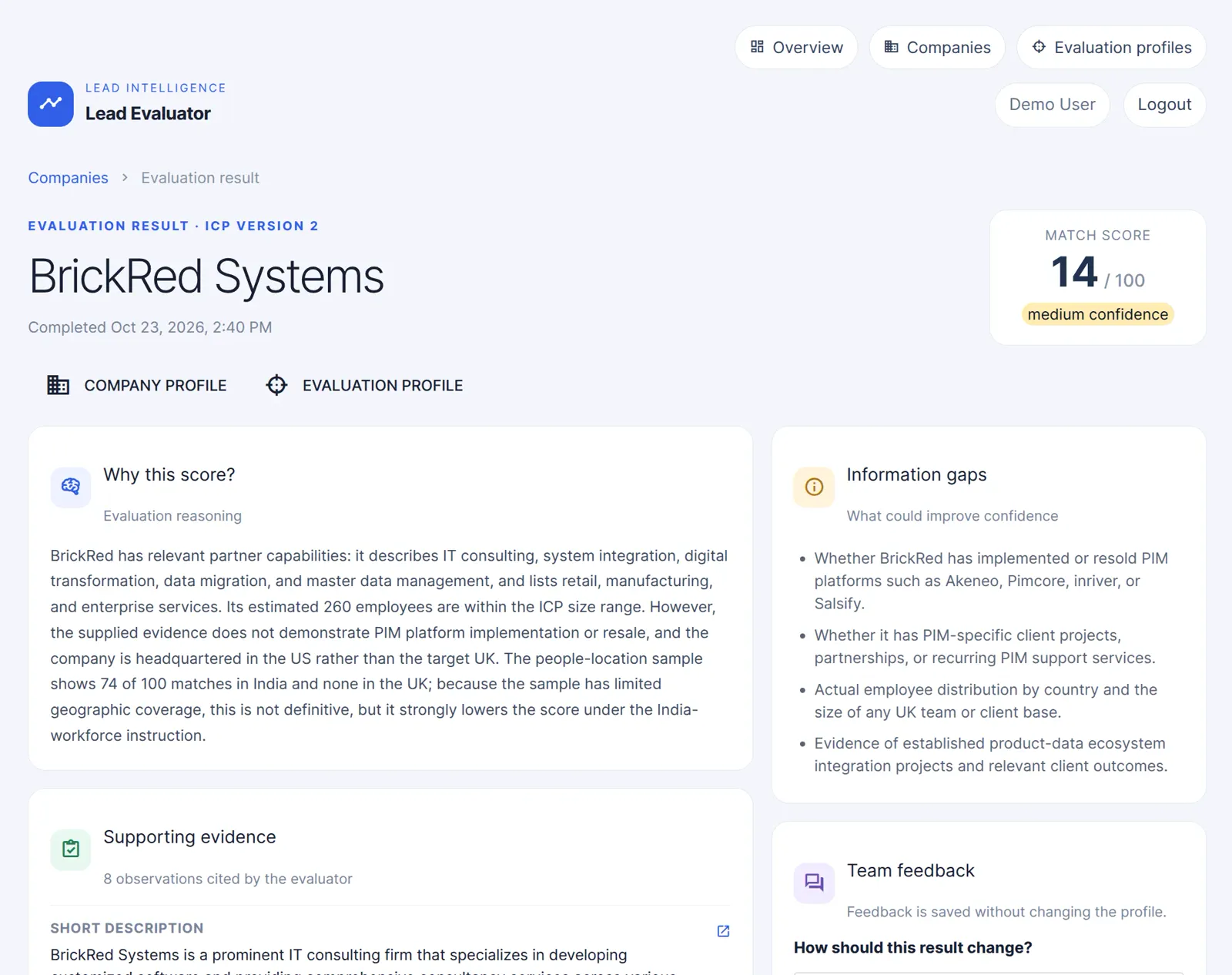Click the BrickRed Systems heading
Image resolution: width=1232 pixels, height=975 pixels.
click(x=206, y=276)
